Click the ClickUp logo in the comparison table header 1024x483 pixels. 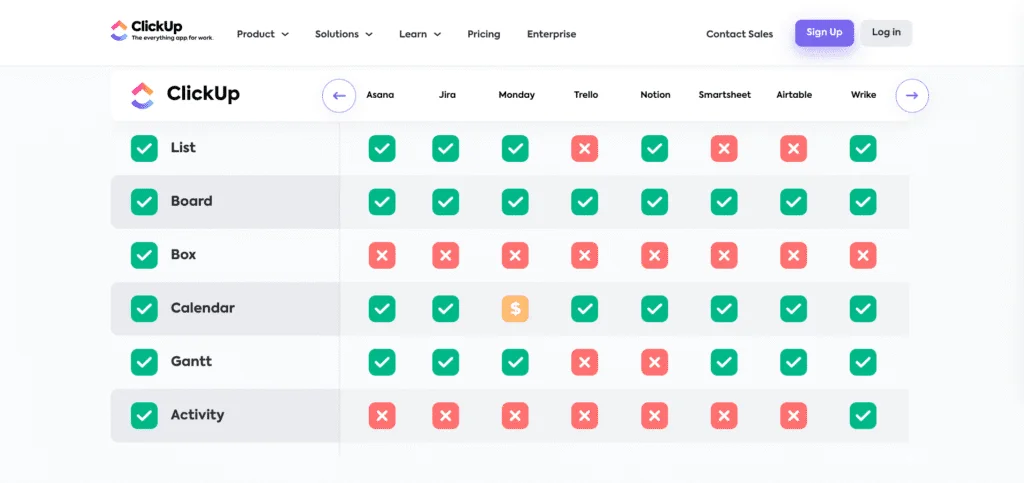(186, 95)
